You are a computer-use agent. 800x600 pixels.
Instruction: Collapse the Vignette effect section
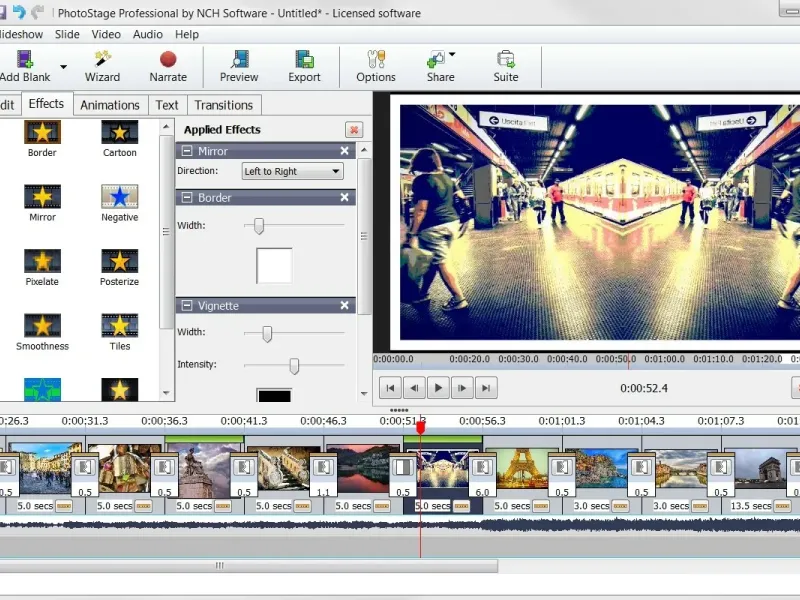186,306
